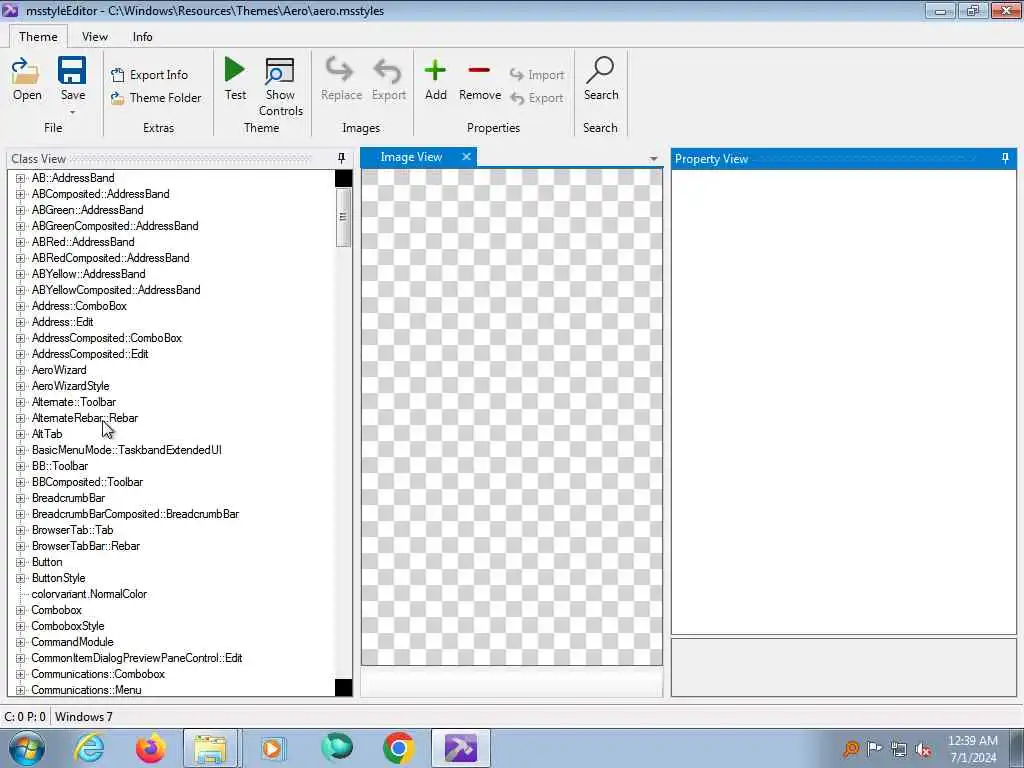Expand the Combobox node
The width and height of the screenshot is (1024, 768).
20,610
